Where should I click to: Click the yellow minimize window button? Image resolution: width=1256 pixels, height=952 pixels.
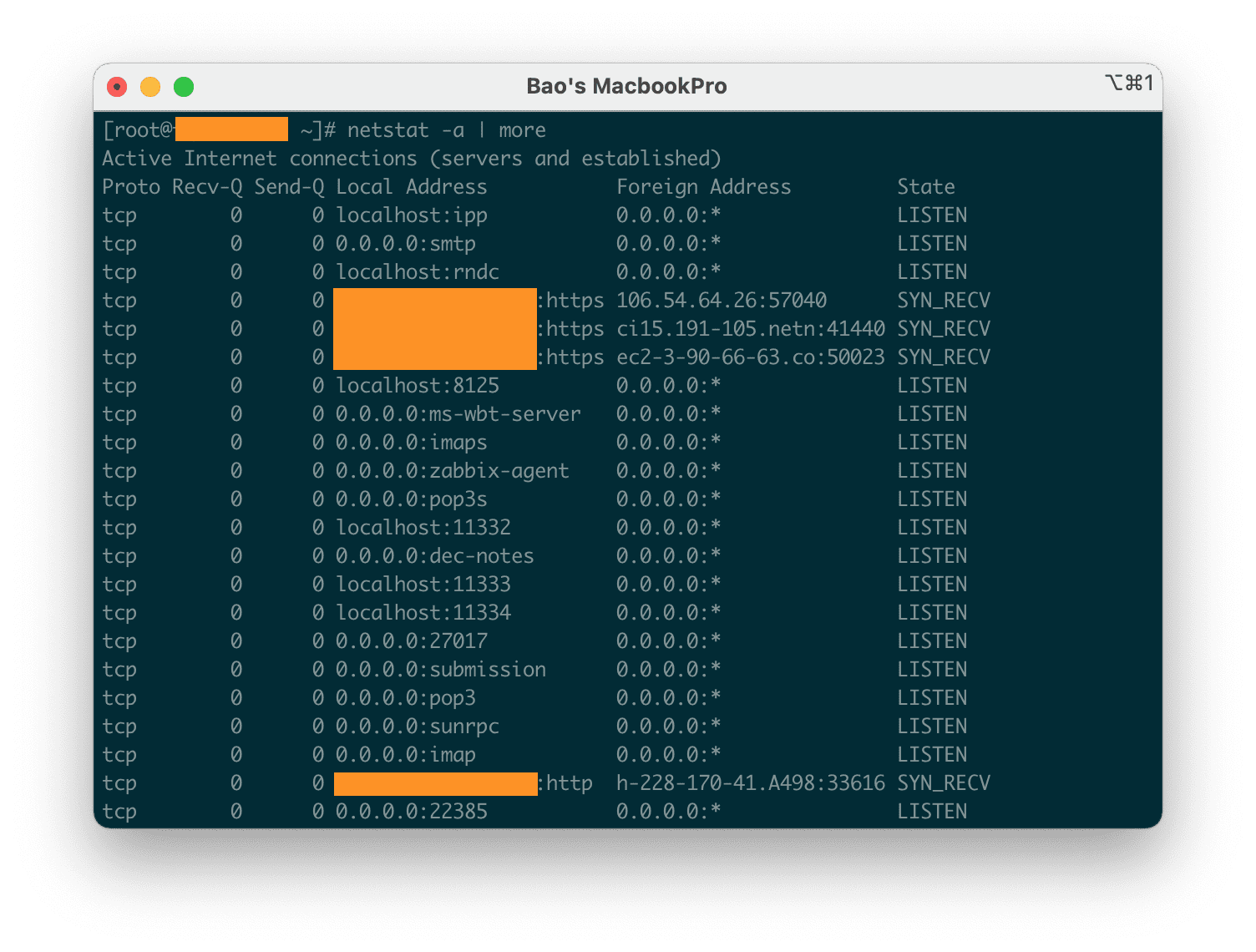(x=150, y=87)
